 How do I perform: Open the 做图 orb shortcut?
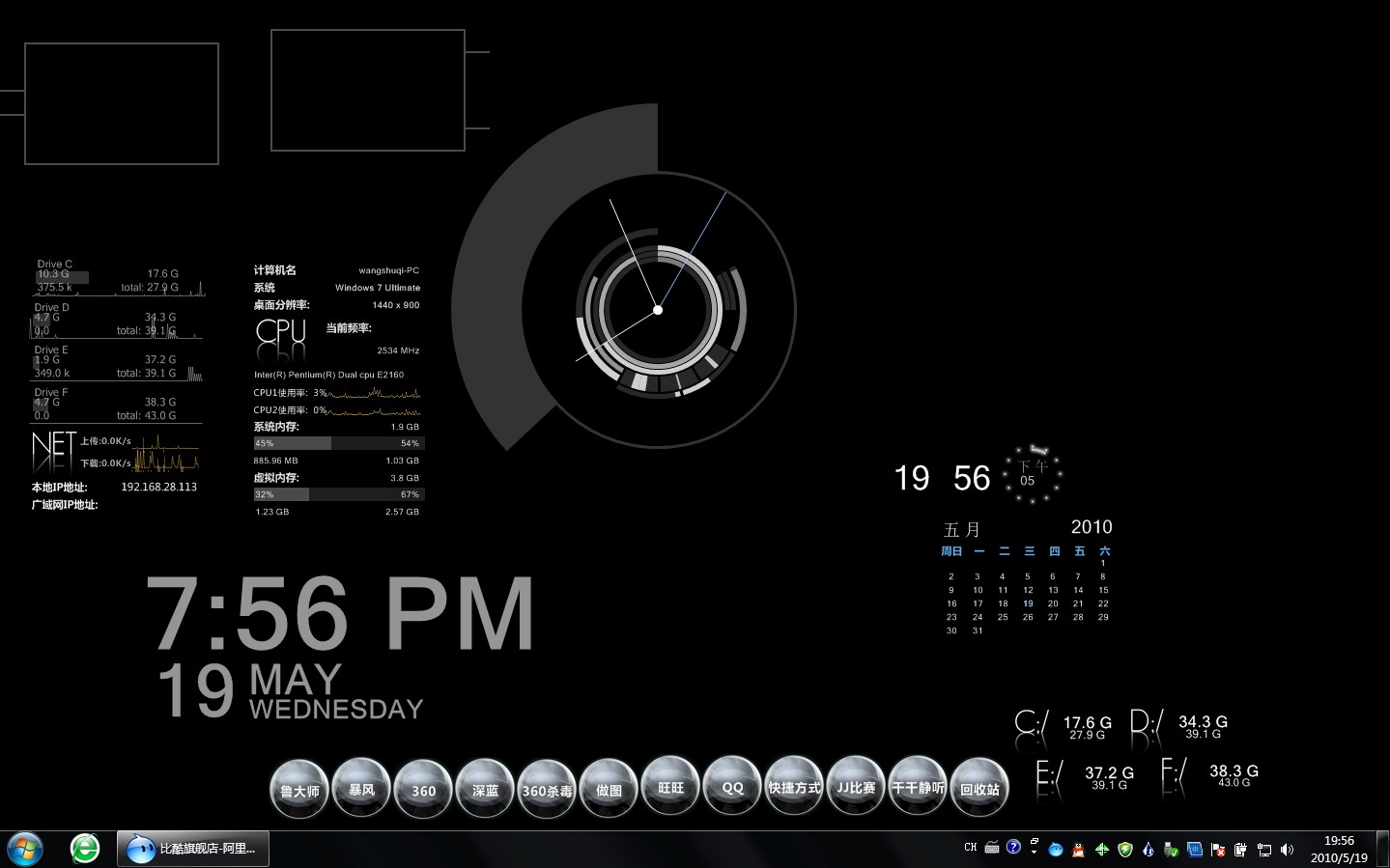coord(609,788)
